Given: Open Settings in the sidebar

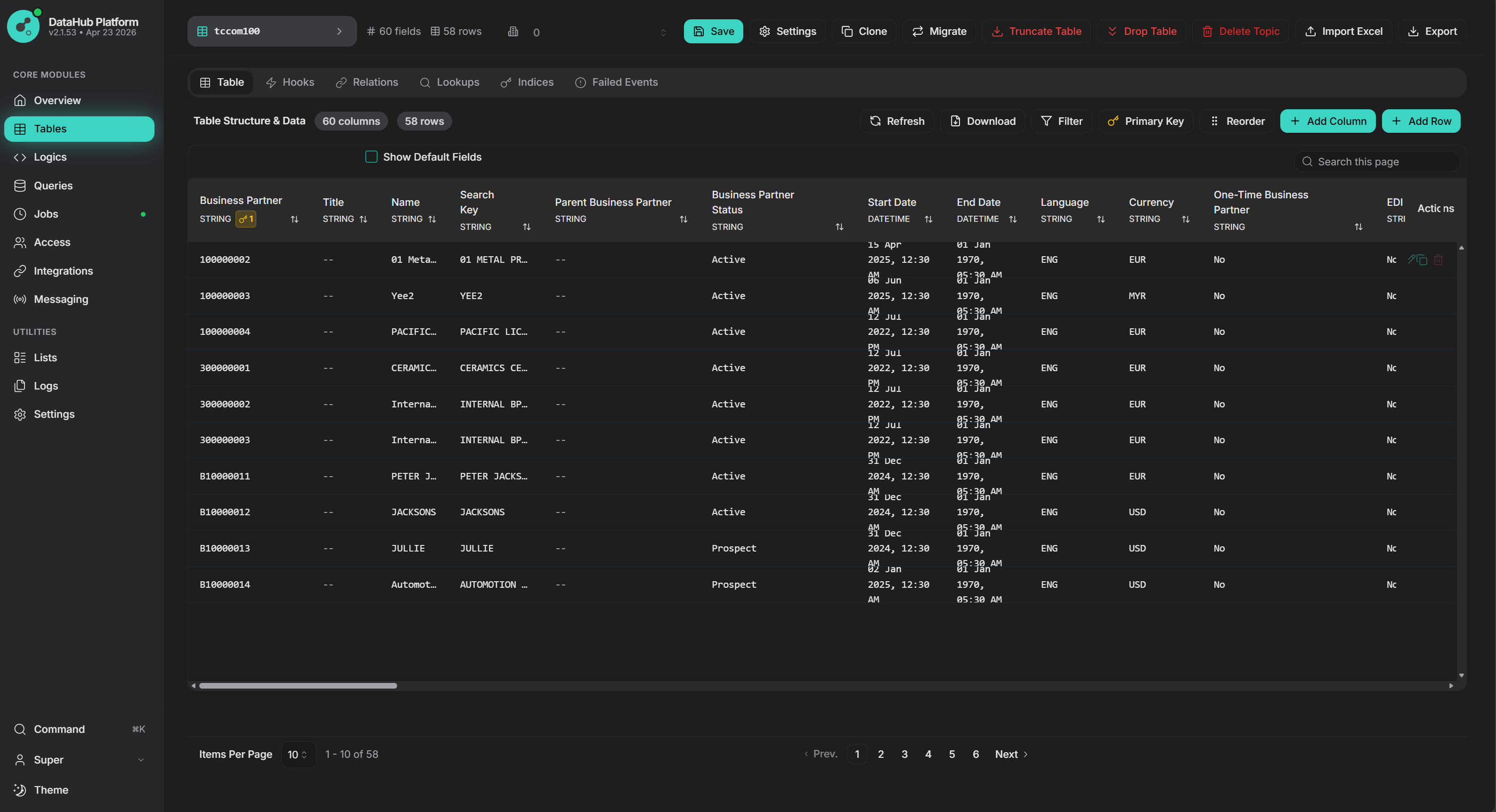Looking at the screenshot, I should tap(79, 414).
